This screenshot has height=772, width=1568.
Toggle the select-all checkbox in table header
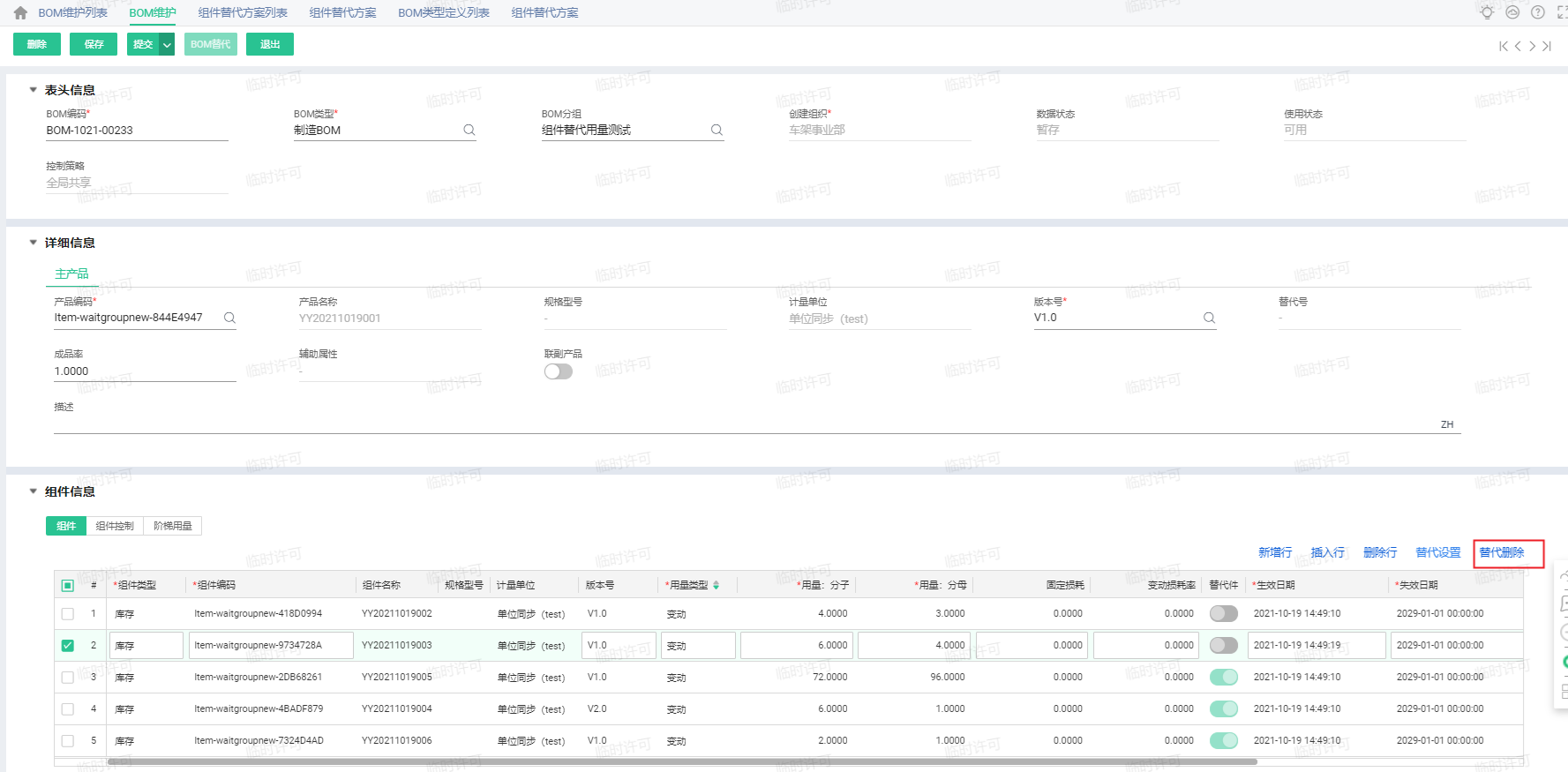point(68,585)
